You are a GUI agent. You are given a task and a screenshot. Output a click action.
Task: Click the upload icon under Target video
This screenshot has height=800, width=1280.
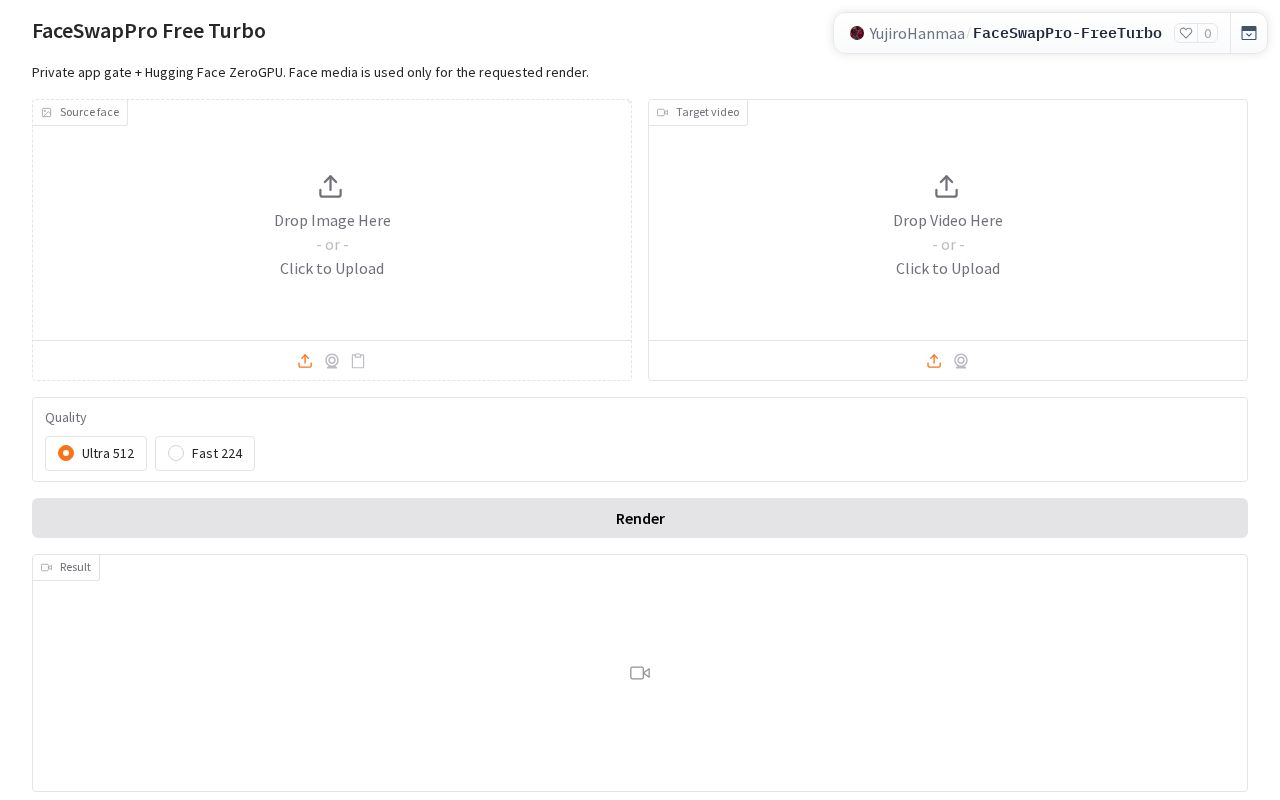934,361
